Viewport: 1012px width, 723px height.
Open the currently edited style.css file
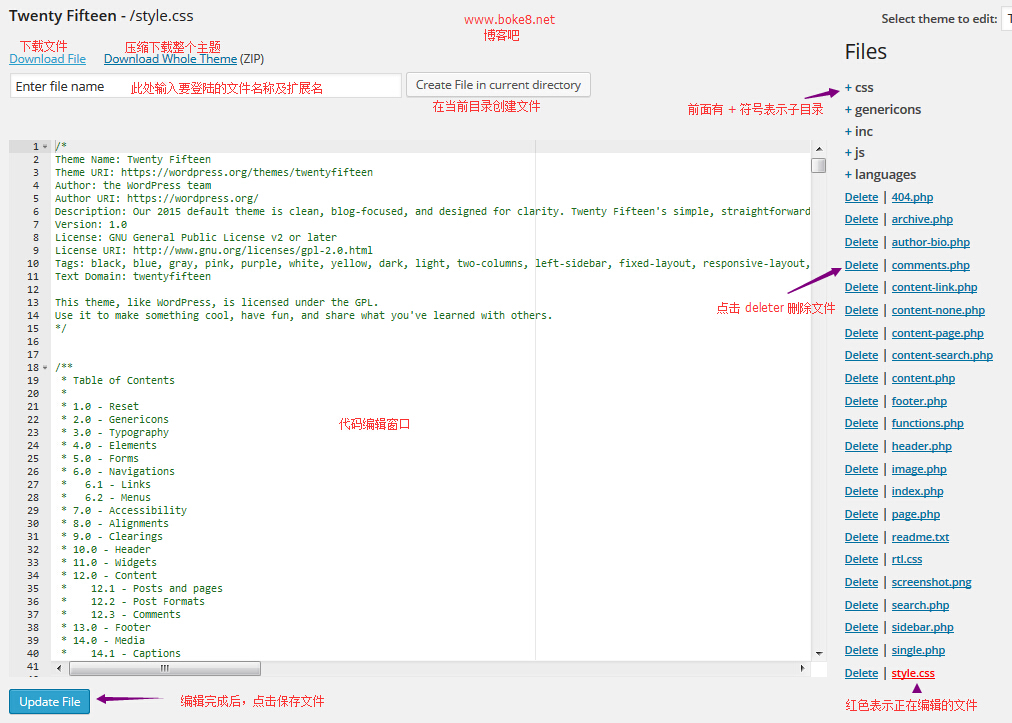913,674
